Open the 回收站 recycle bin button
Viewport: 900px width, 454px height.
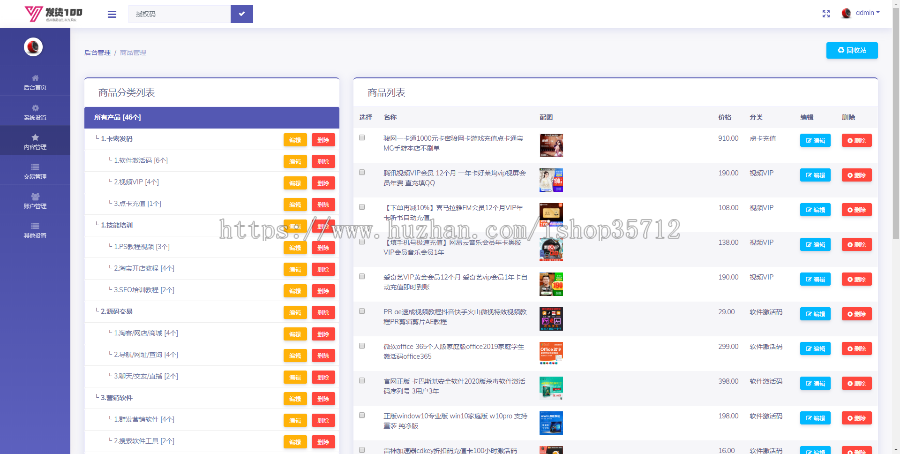point(852,51)
